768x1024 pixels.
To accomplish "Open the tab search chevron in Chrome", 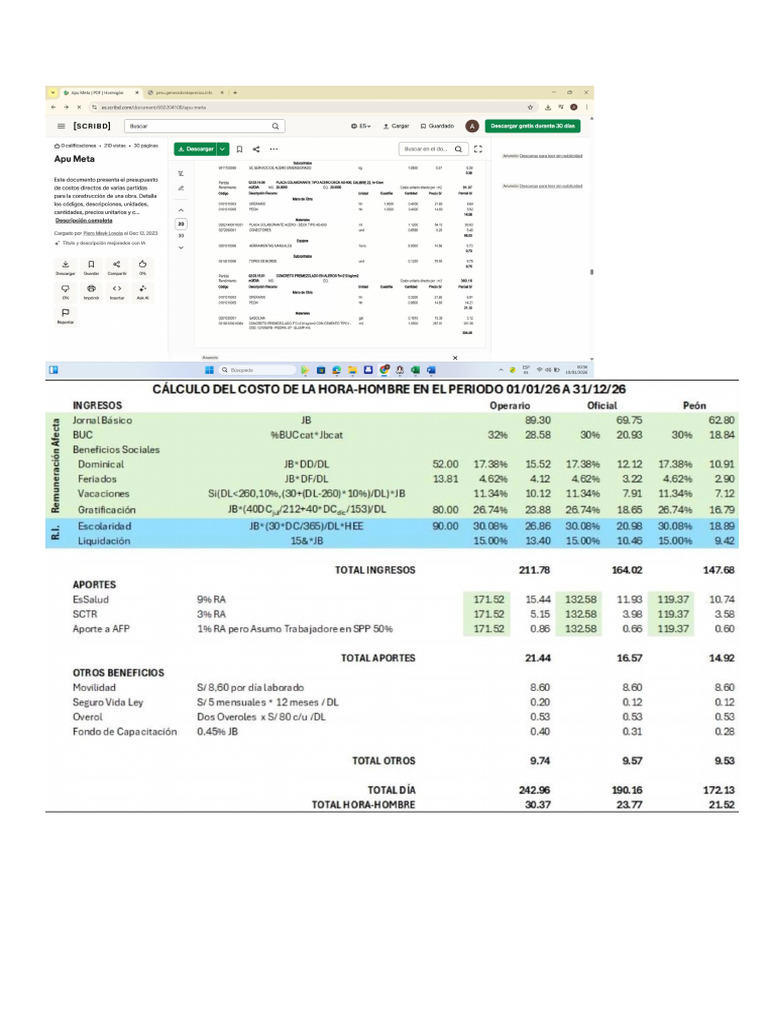I will pos(53,93).
